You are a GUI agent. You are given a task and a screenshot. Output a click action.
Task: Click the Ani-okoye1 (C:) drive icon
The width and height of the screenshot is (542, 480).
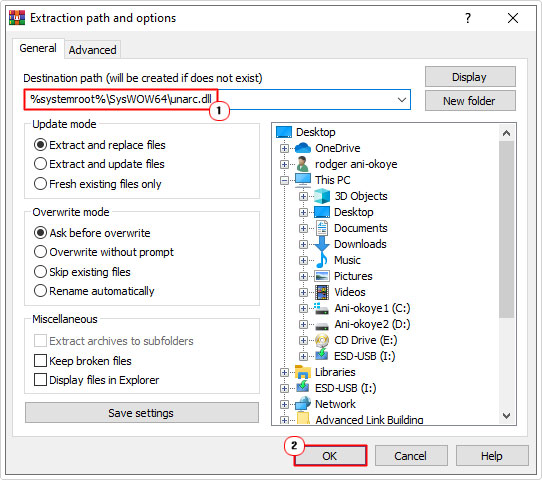pos(321,308)
